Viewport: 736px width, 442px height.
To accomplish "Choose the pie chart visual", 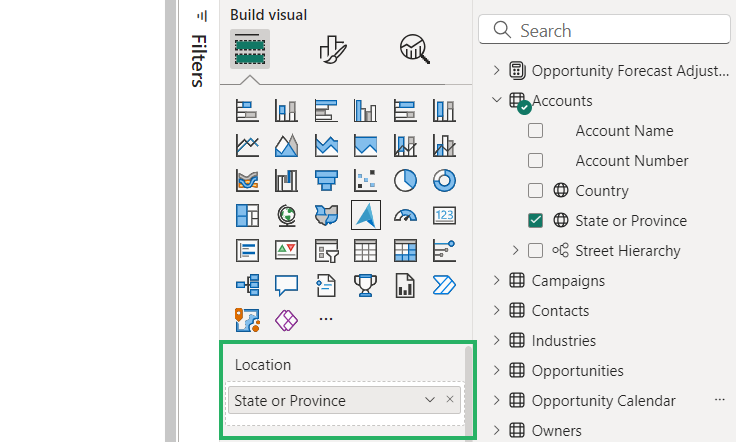I will [x=405, y=180].
